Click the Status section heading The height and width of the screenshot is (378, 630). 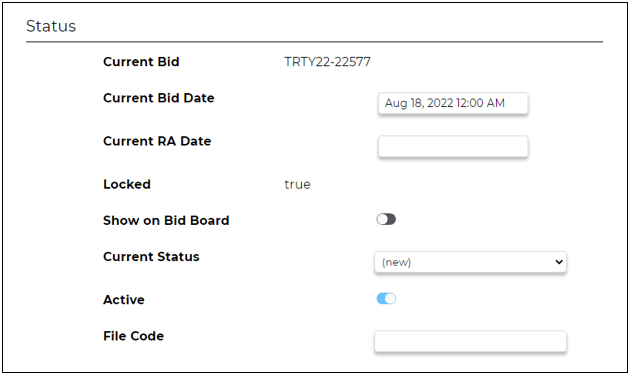51,26
